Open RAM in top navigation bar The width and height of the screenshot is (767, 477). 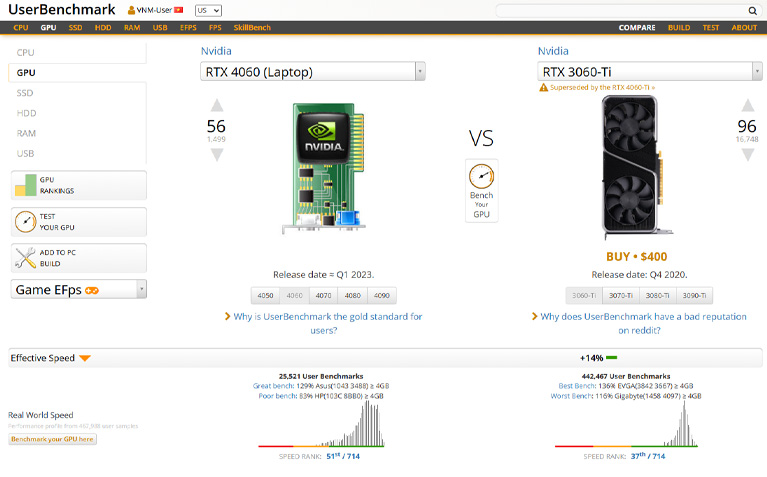coord(132,28)
